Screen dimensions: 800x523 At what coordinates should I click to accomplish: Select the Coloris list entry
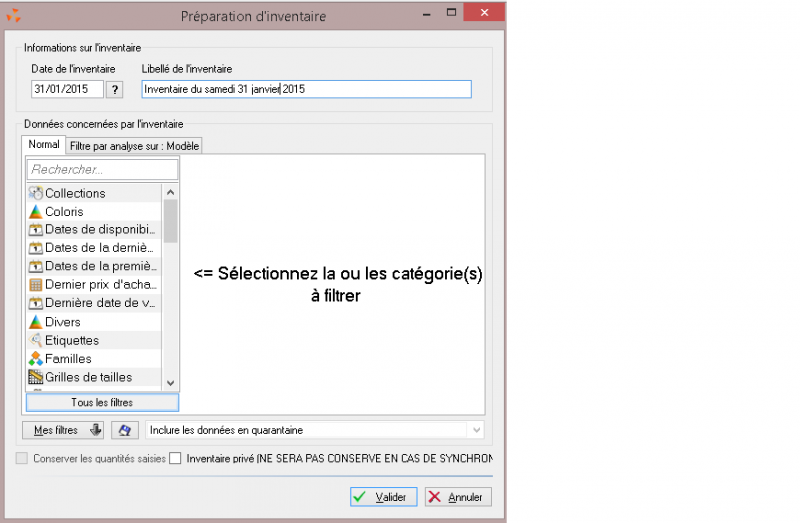coord(94,211)
